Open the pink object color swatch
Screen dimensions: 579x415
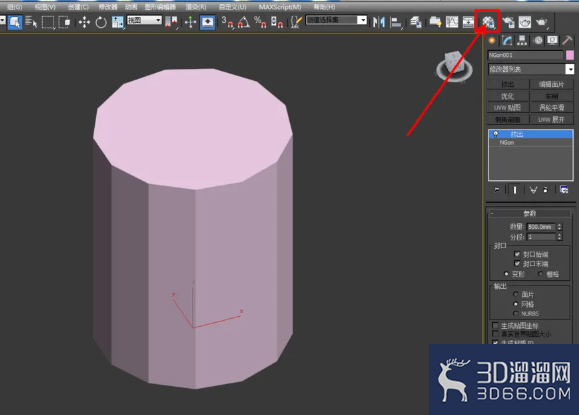click(570, 55)
